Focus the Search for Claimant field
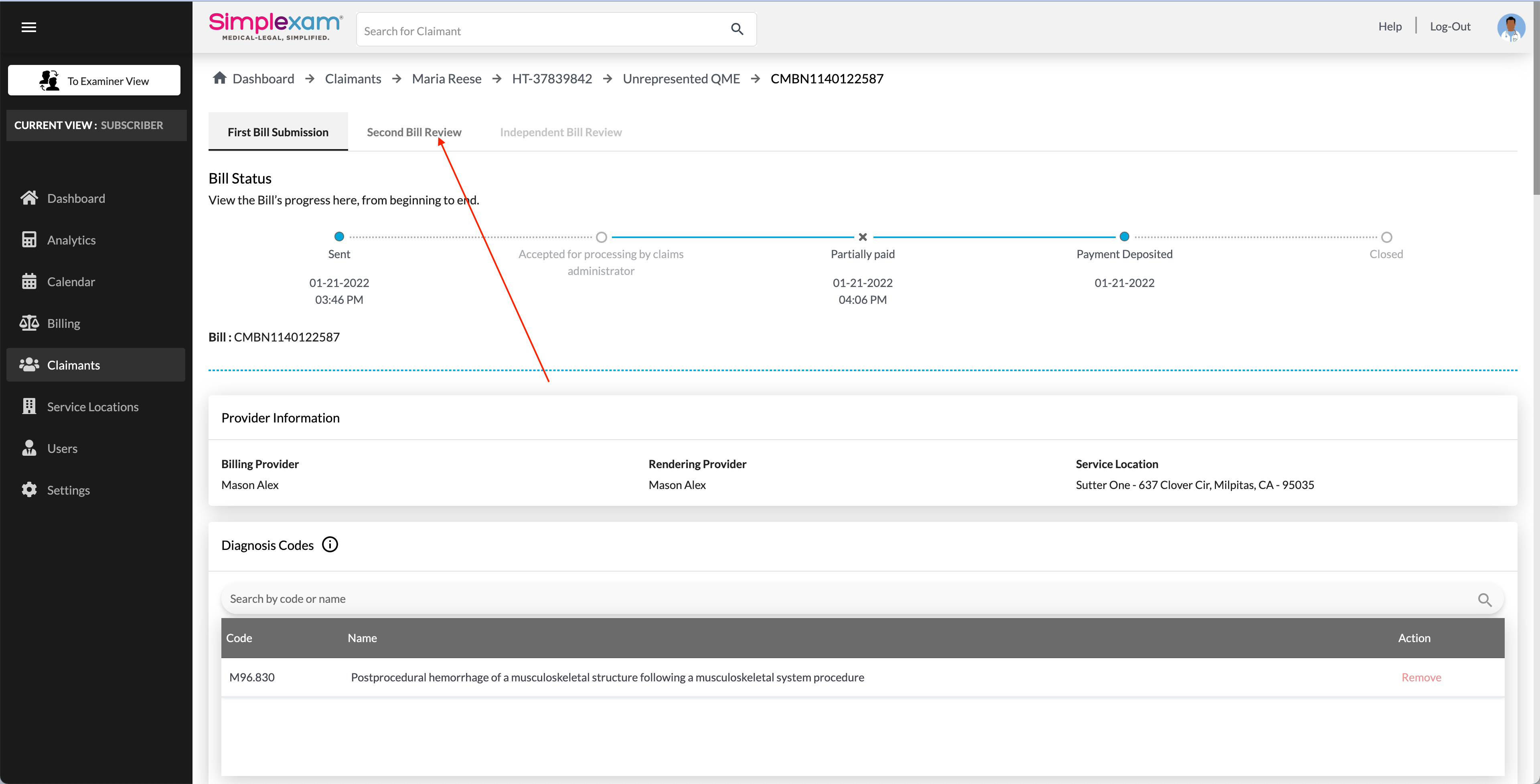The image size is (1540, 784). coord(538,30)
